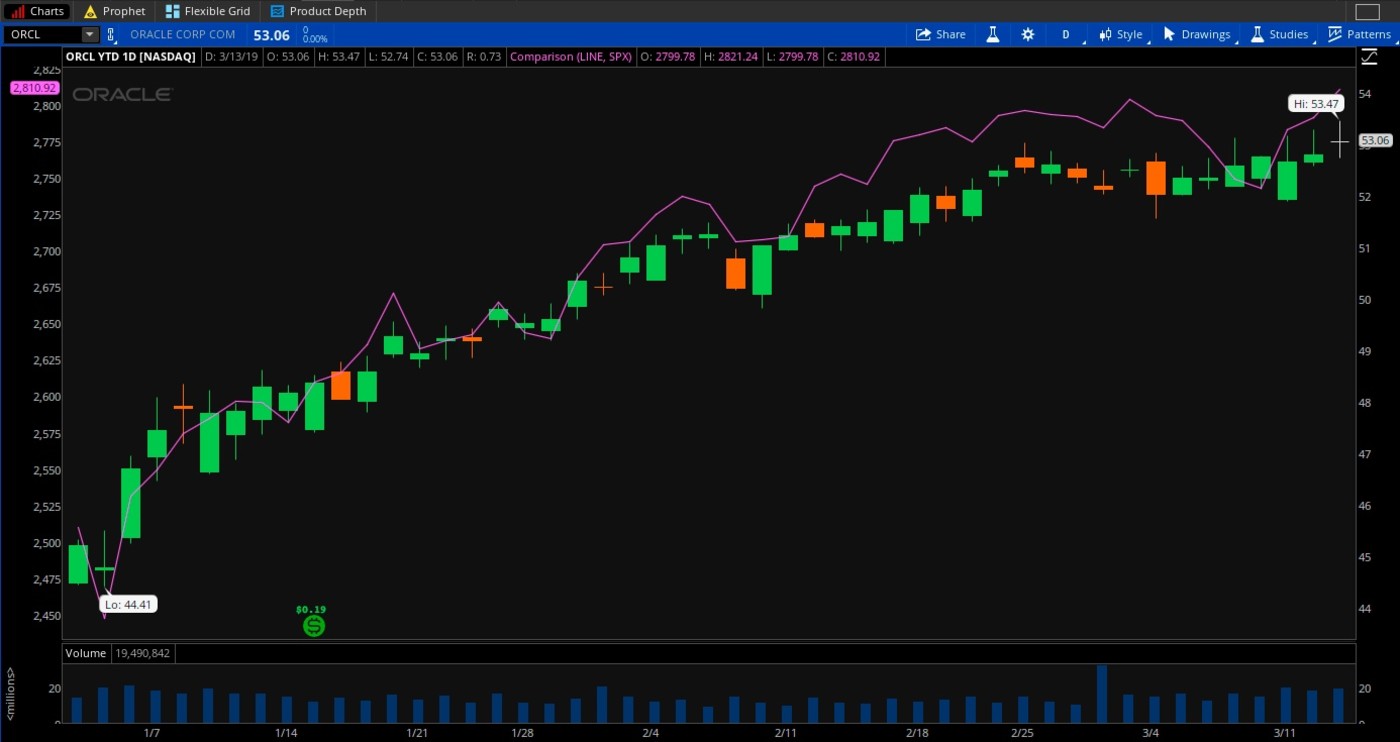Click the pink 2,810.92 tag on the left axis
Screen dimensions: 1400x742
click(36, 87)
